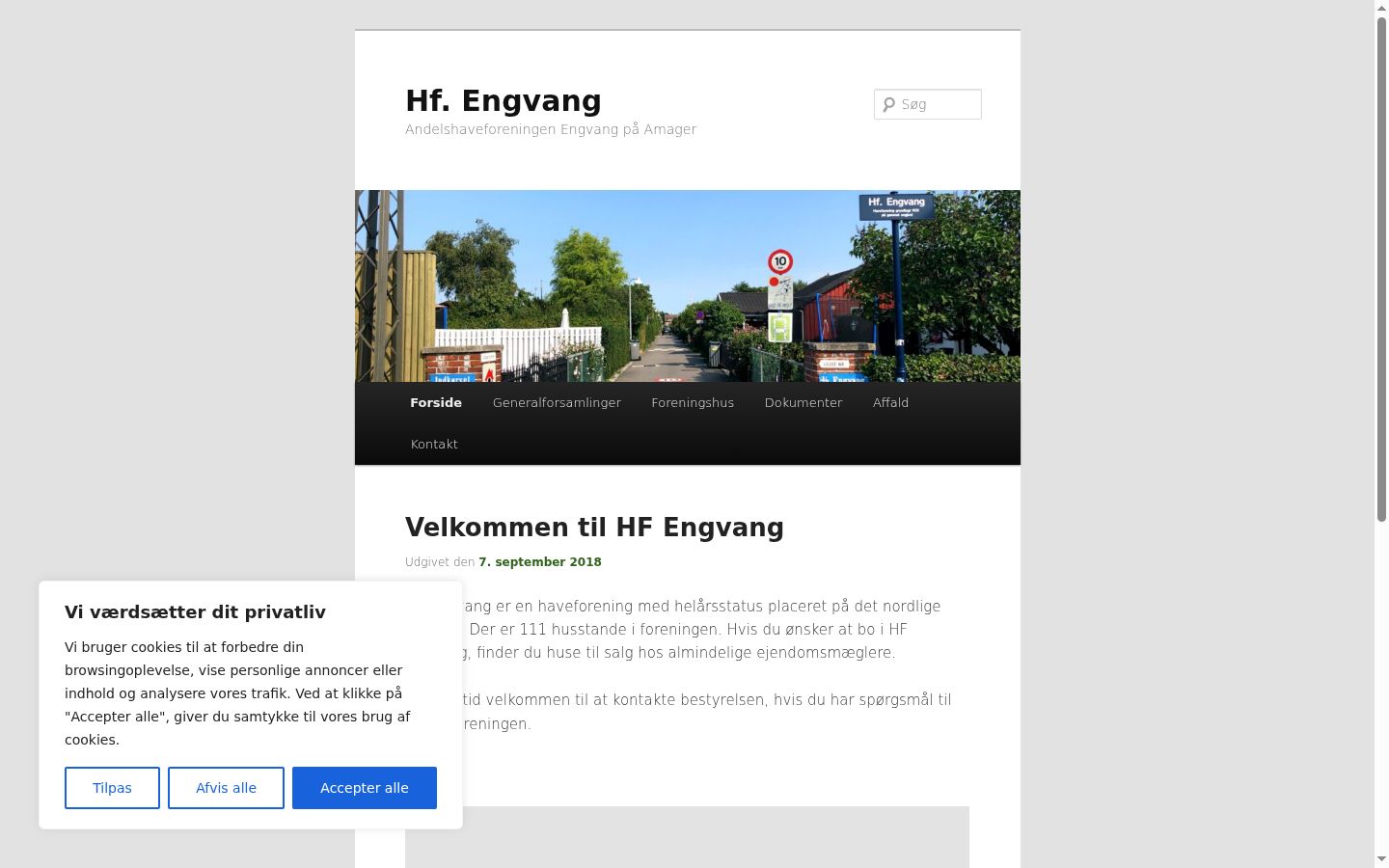1389x868 pixels.
Task: Click the tagline Andelshaveforeningen Engvang på Amager
Action: (x=551, y=129)
